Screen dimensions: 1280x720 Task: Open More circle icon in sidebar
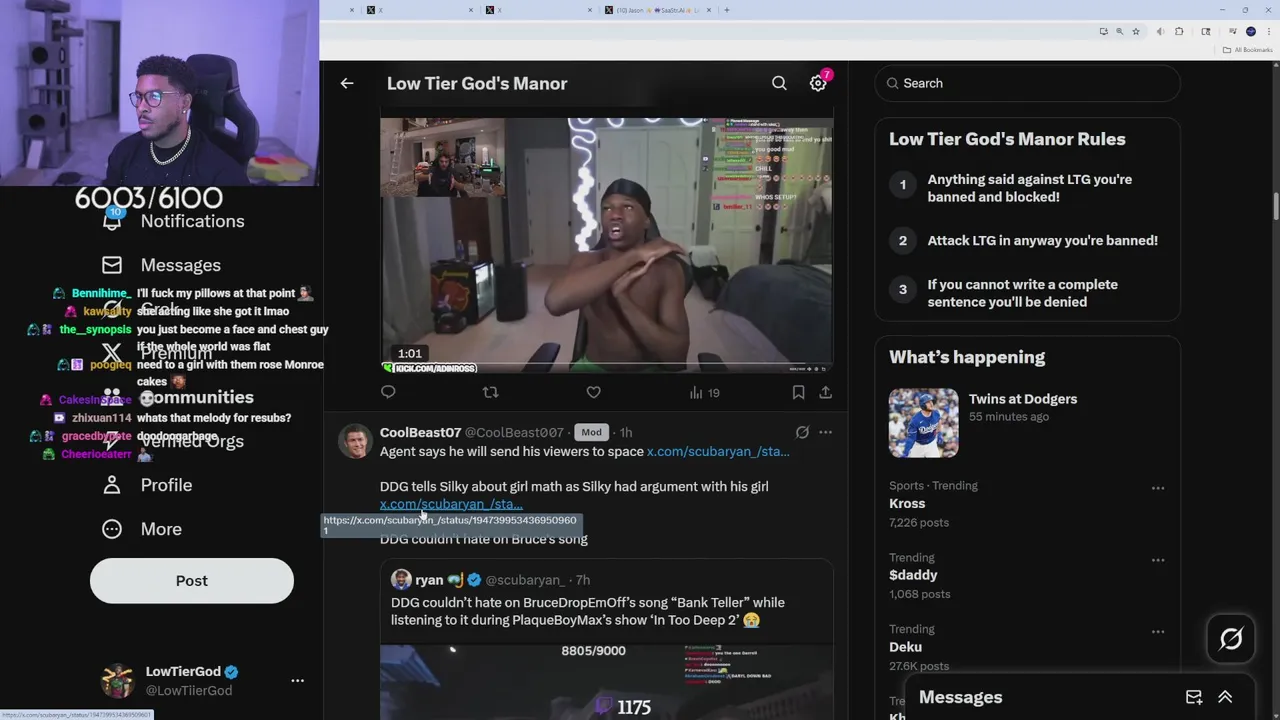112,529
